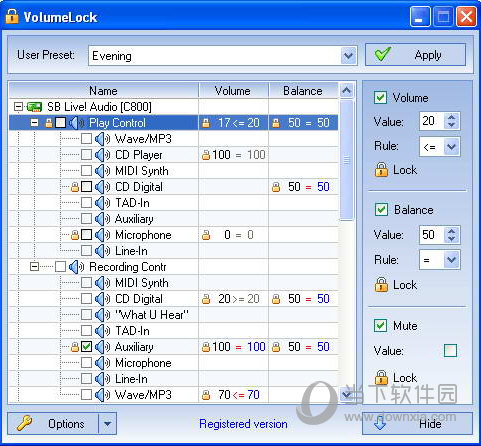481x446 pixels.
Task: Open the Options button
Action: 53,424
